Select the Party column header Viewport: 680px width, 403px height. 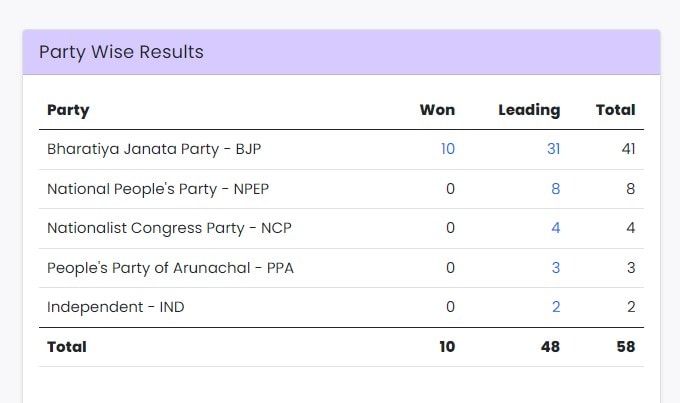(x=68, y=110)
